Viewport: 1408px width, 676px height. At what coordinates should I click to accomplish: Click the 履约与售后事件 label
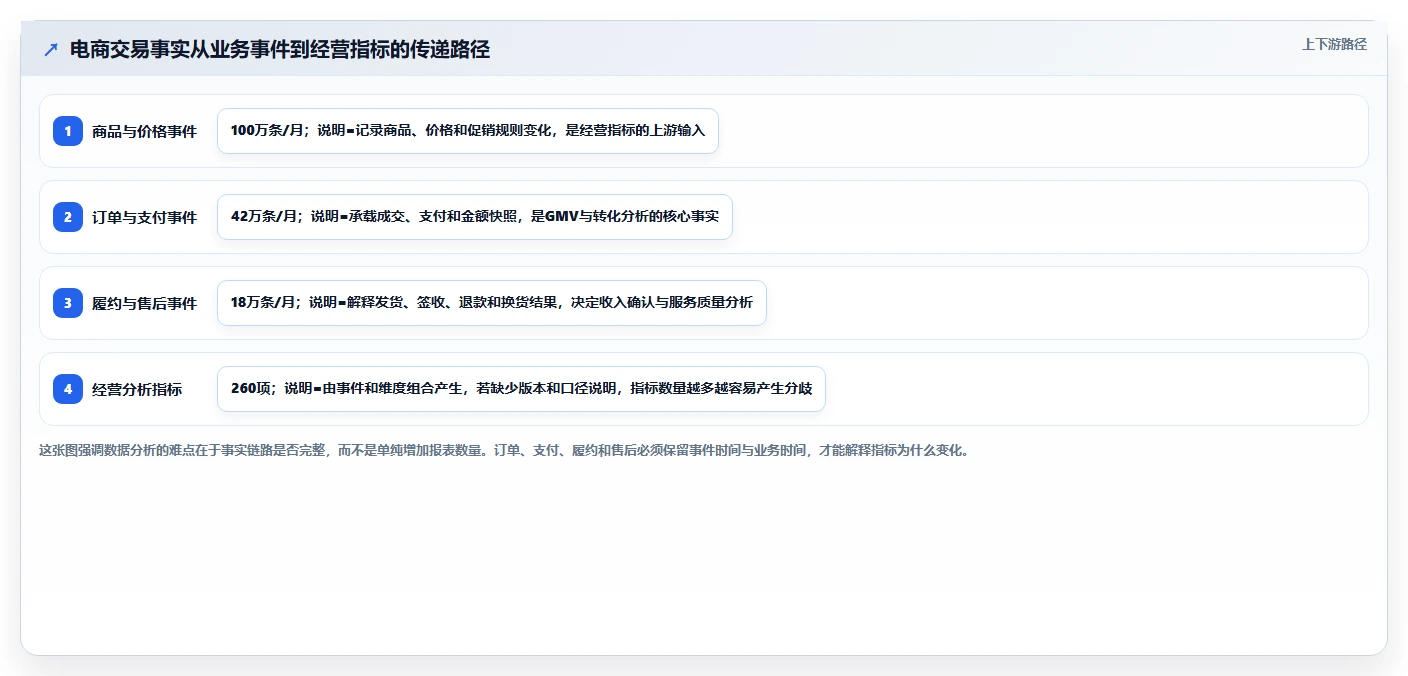(144, 303)
